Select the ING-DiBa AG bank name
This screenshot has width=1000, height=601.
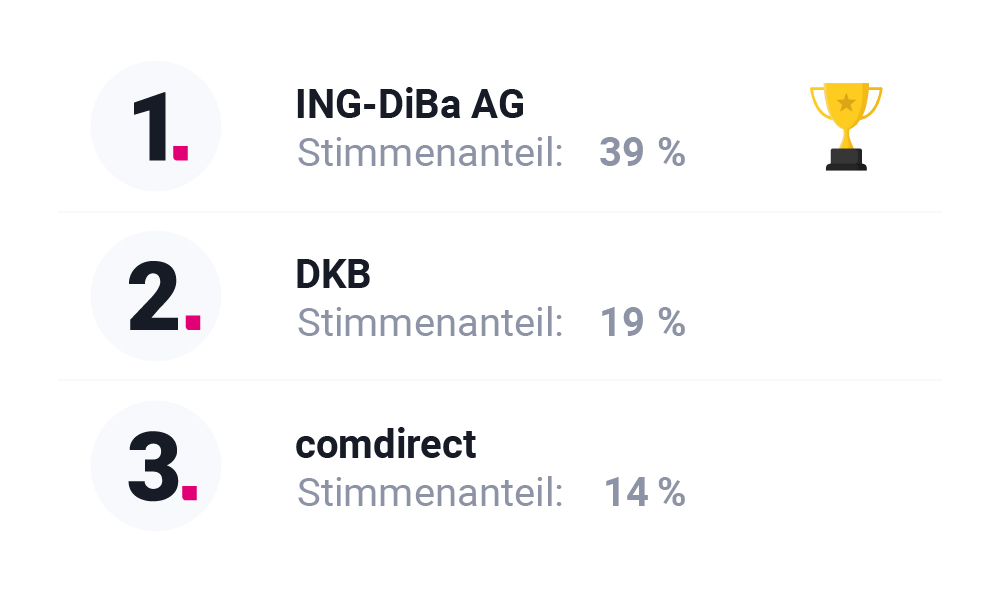tap(410, 104)
